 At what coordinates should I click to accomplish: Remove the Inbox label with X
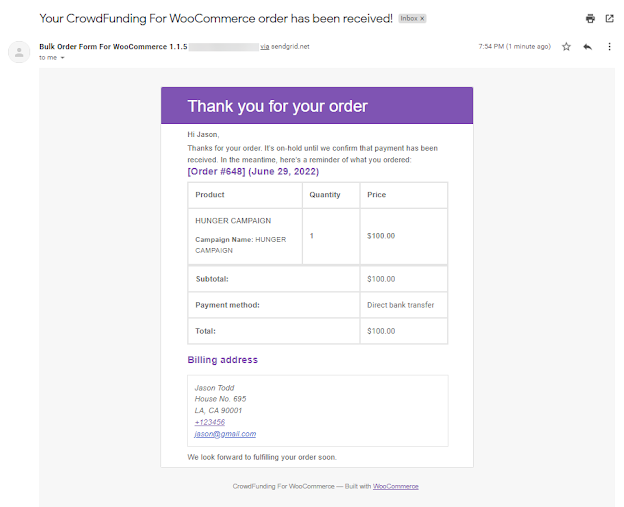coord(422,18)
